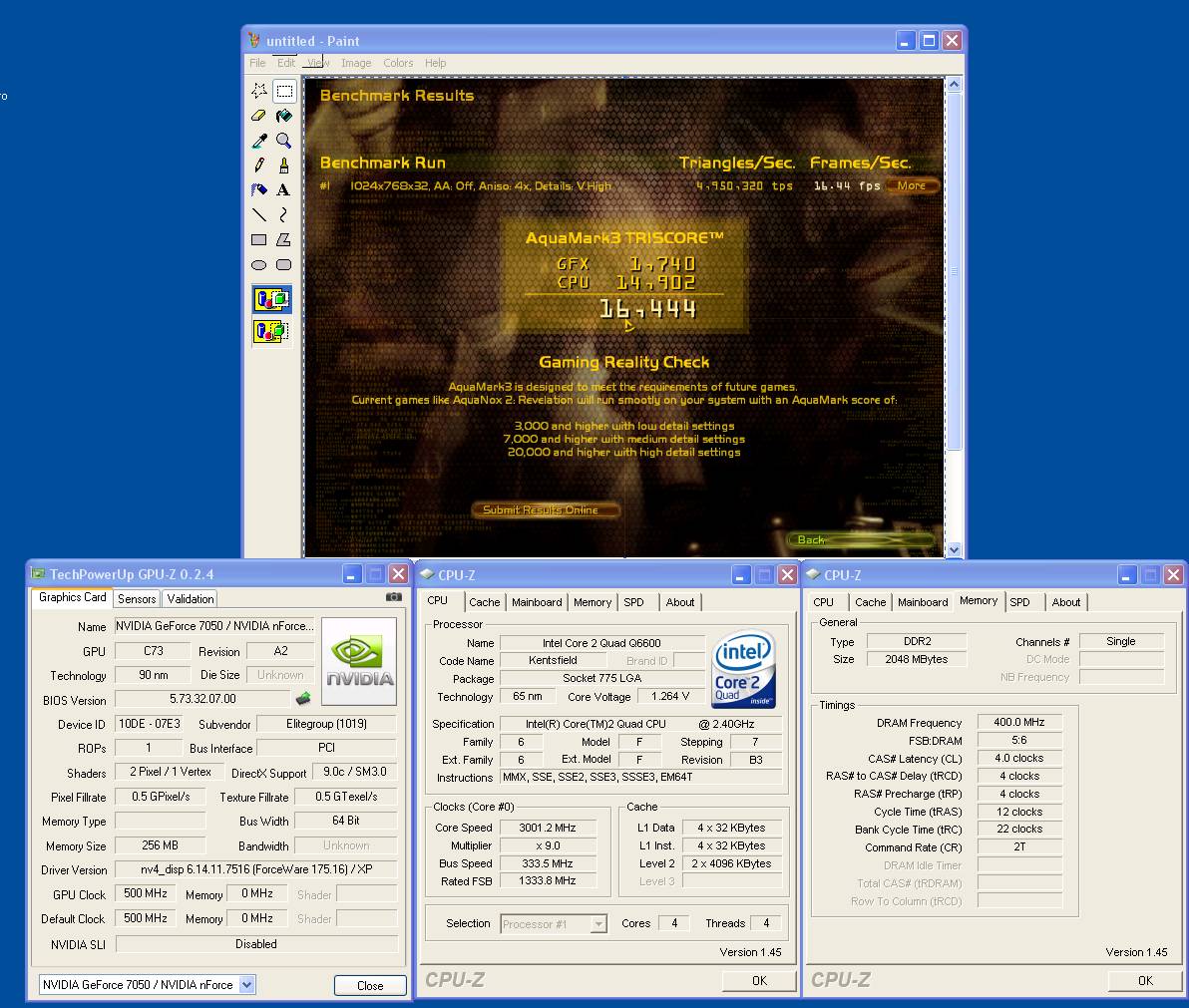Image resolution: width=1189 pixels, height=1008 pixels.
Task: Click the GPU-Z title bar icon
Action: click(38, 573)
